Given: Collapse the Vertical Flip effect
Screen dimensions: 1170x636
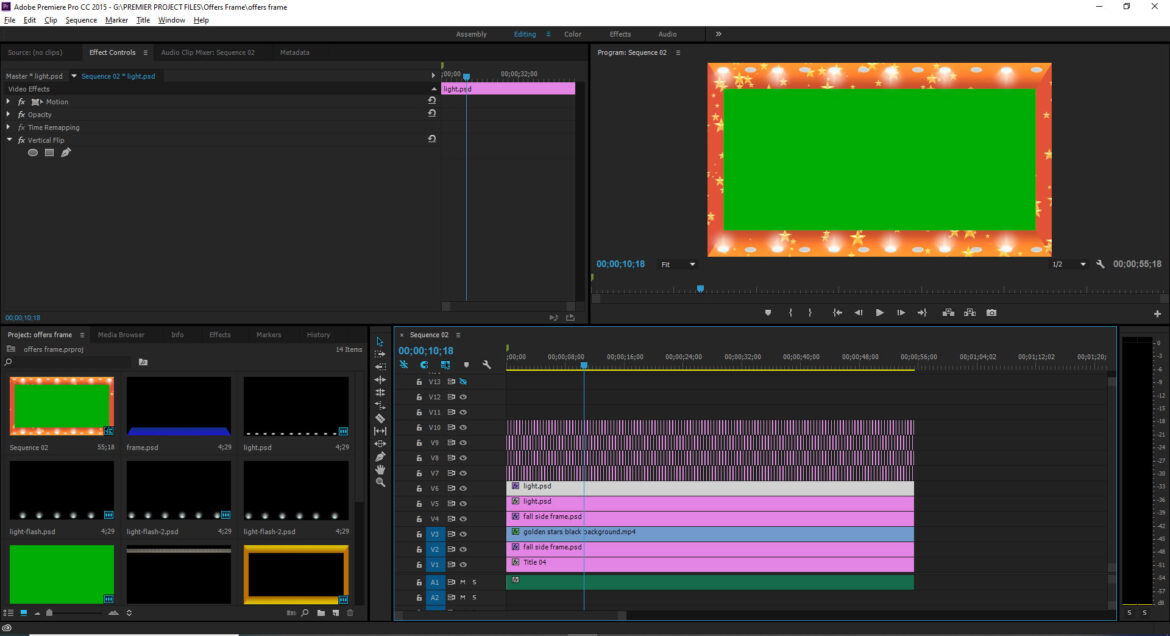Looking at the screenshot, I should 9,140.
